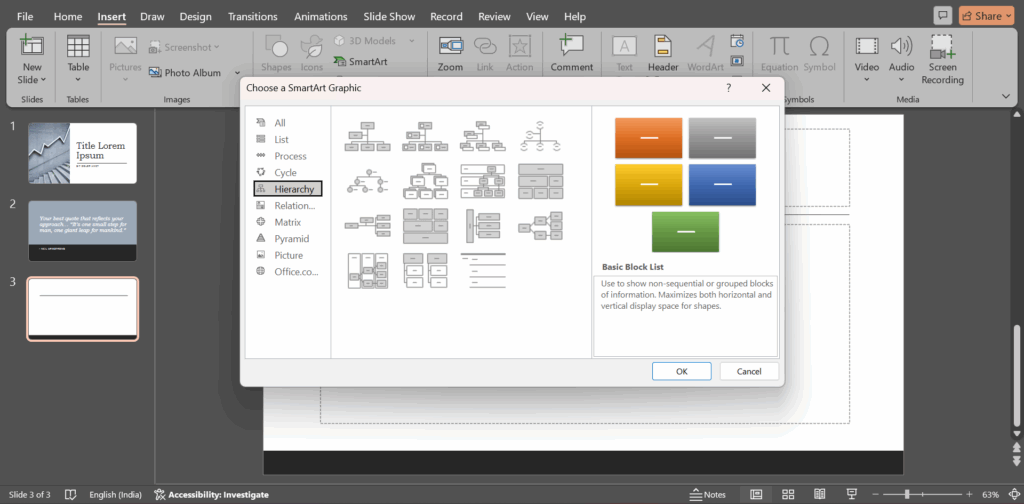Switch to Slide Sorter view
The image size is (1024, 504).
tap(788, 494)
